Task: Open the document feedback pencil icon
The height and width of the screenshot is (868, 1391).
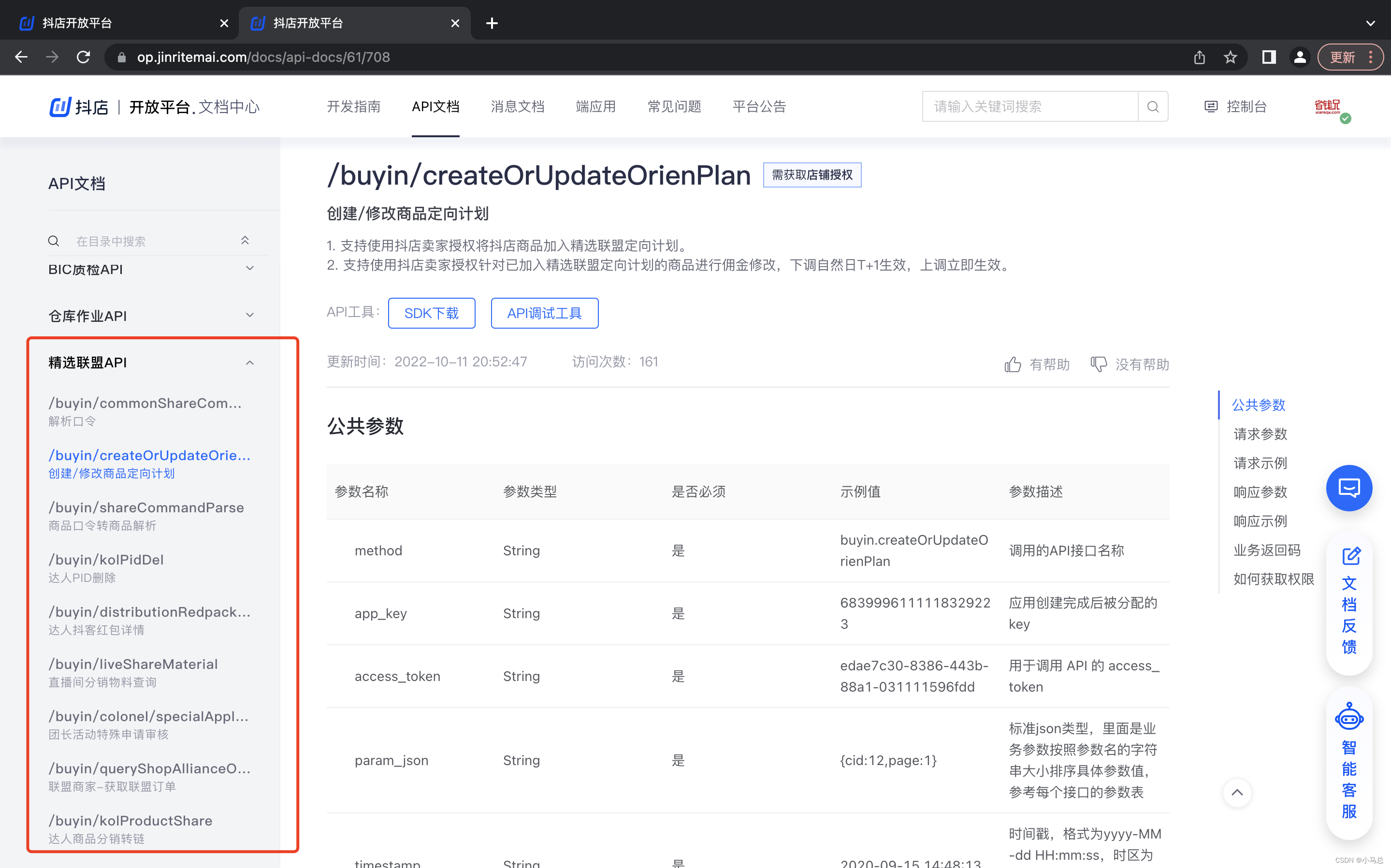Action: pyautogui.click(x=1351, y=556)
